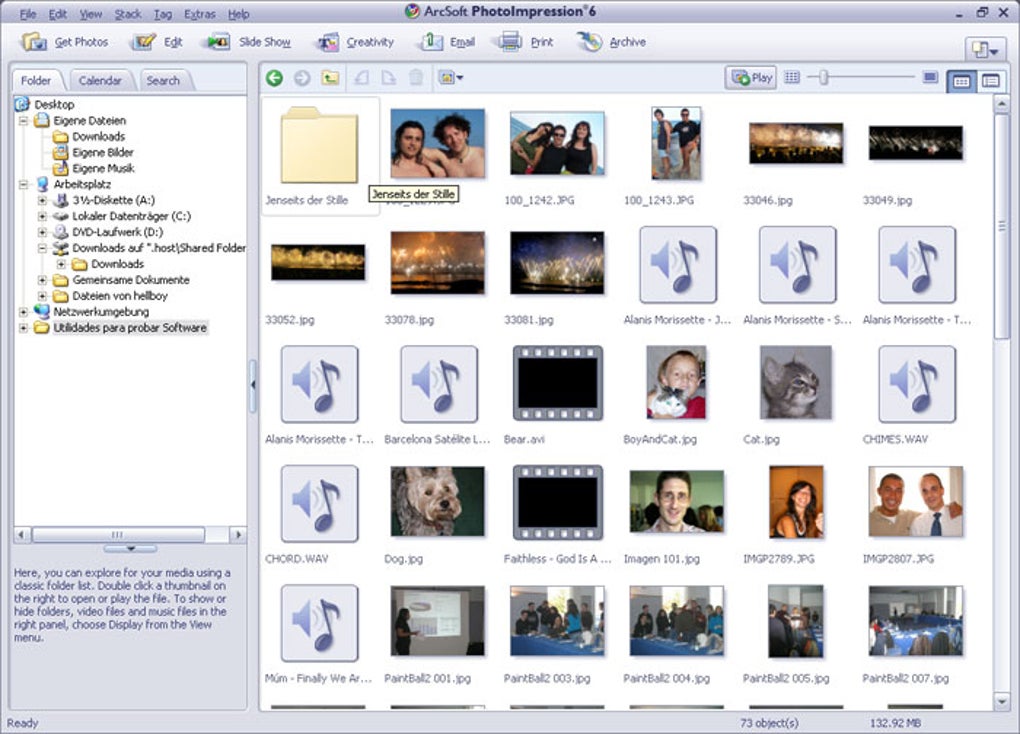Screen dimensions: 1020x734
Task: Click the Print toolbar icon
Action: (x=526, y=42)
